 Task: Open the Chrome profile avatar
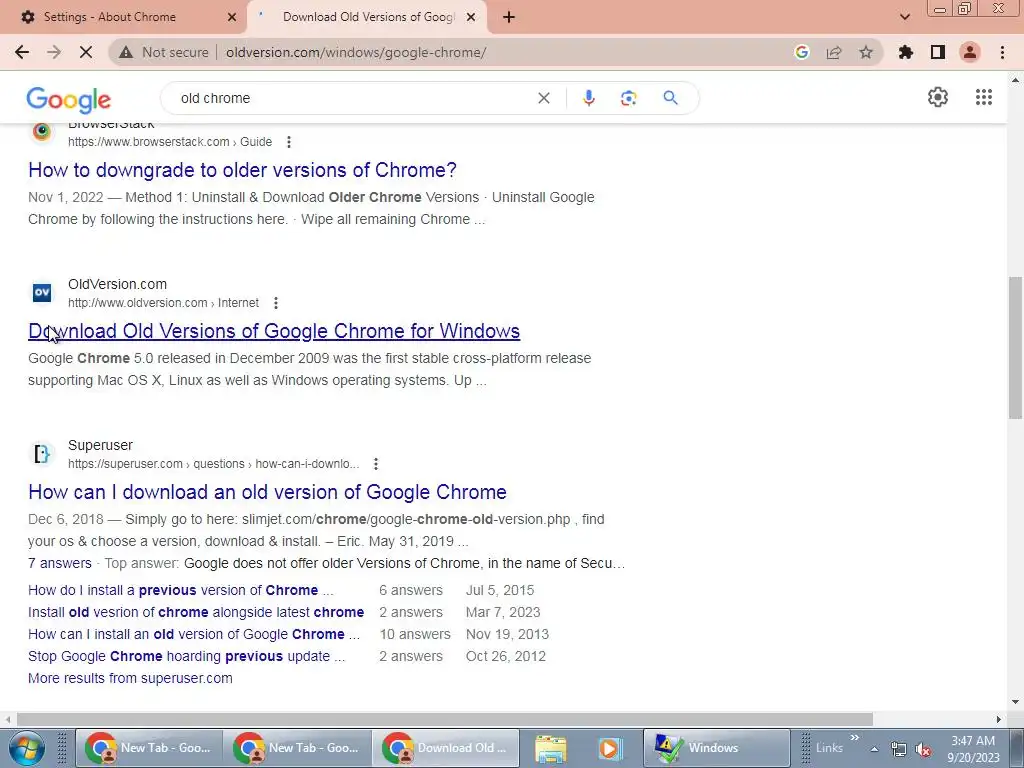pyautogui.click(x=970, y=52)
